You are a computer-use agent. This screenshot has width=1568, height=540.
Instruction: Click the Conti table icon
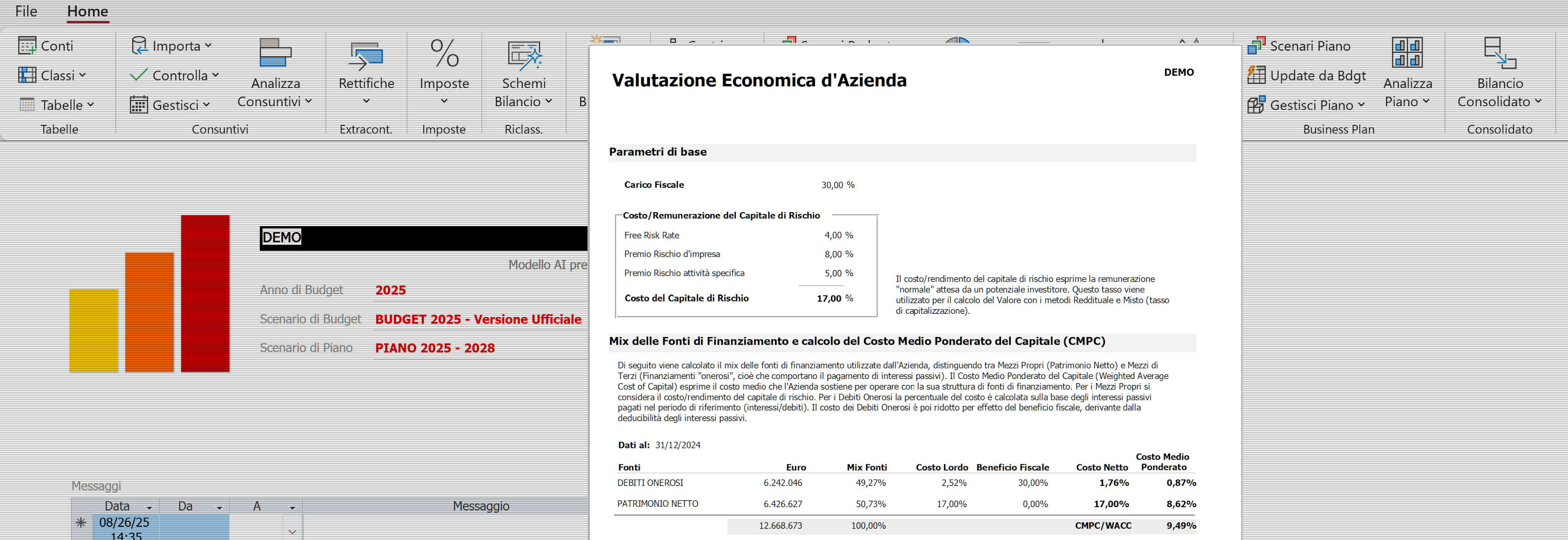pyautogui.click(x=27, y=46)
